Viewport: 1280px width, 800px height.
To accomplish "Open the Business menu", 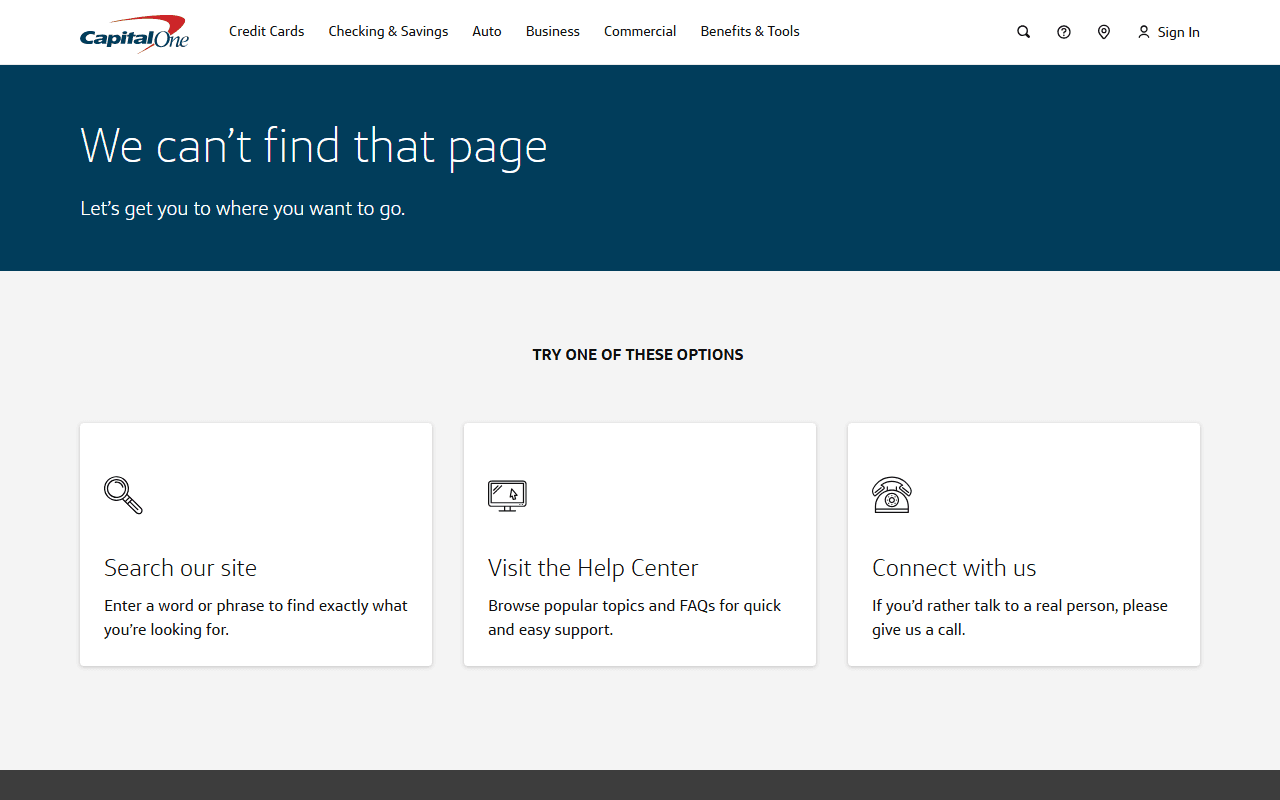I will point(553,31).
